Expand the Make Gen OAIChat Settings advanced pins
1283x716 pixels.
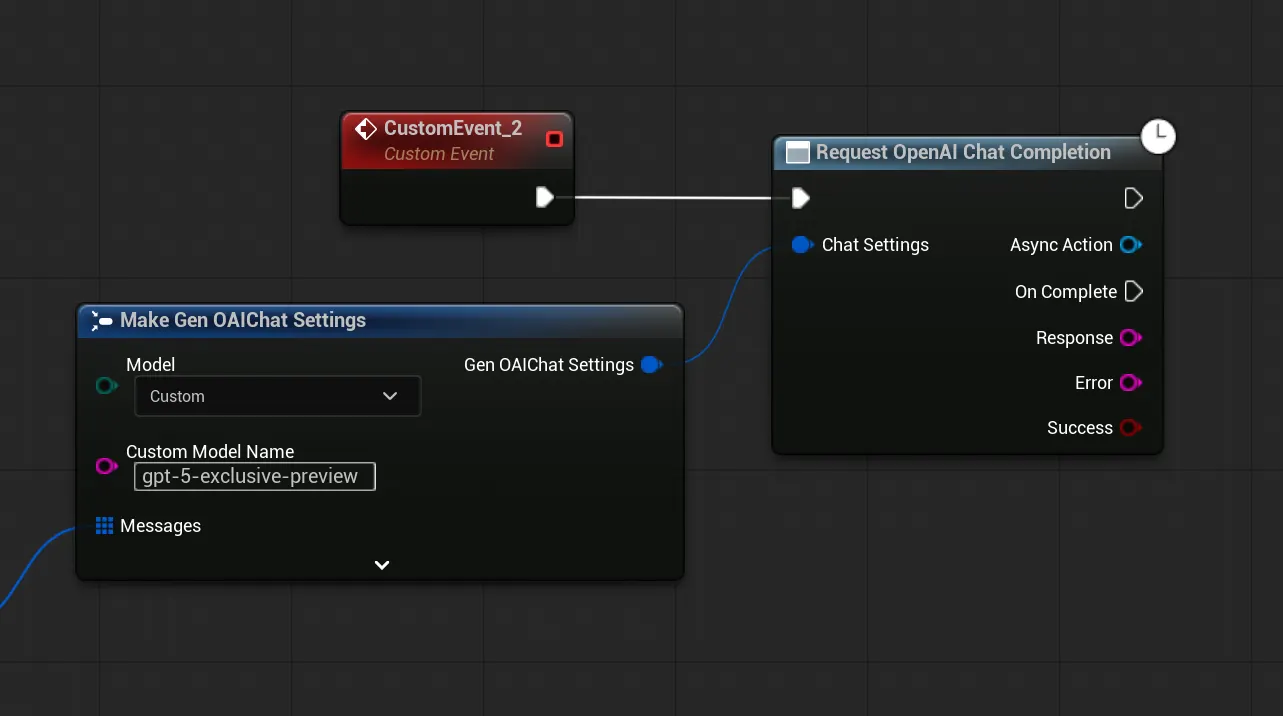(381, 565)
